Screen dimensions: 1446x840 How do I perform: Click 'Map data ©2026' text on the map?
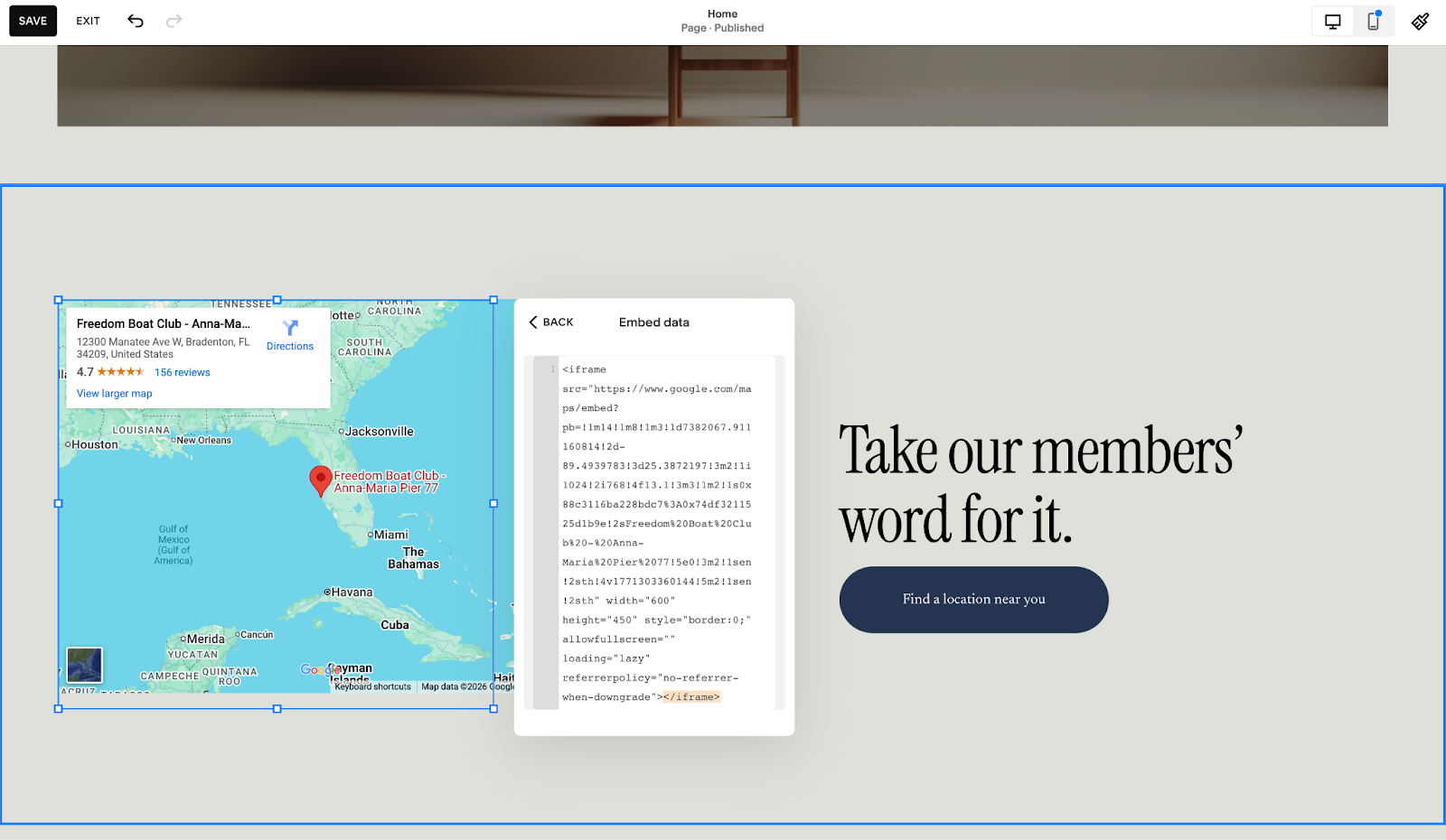454,687
